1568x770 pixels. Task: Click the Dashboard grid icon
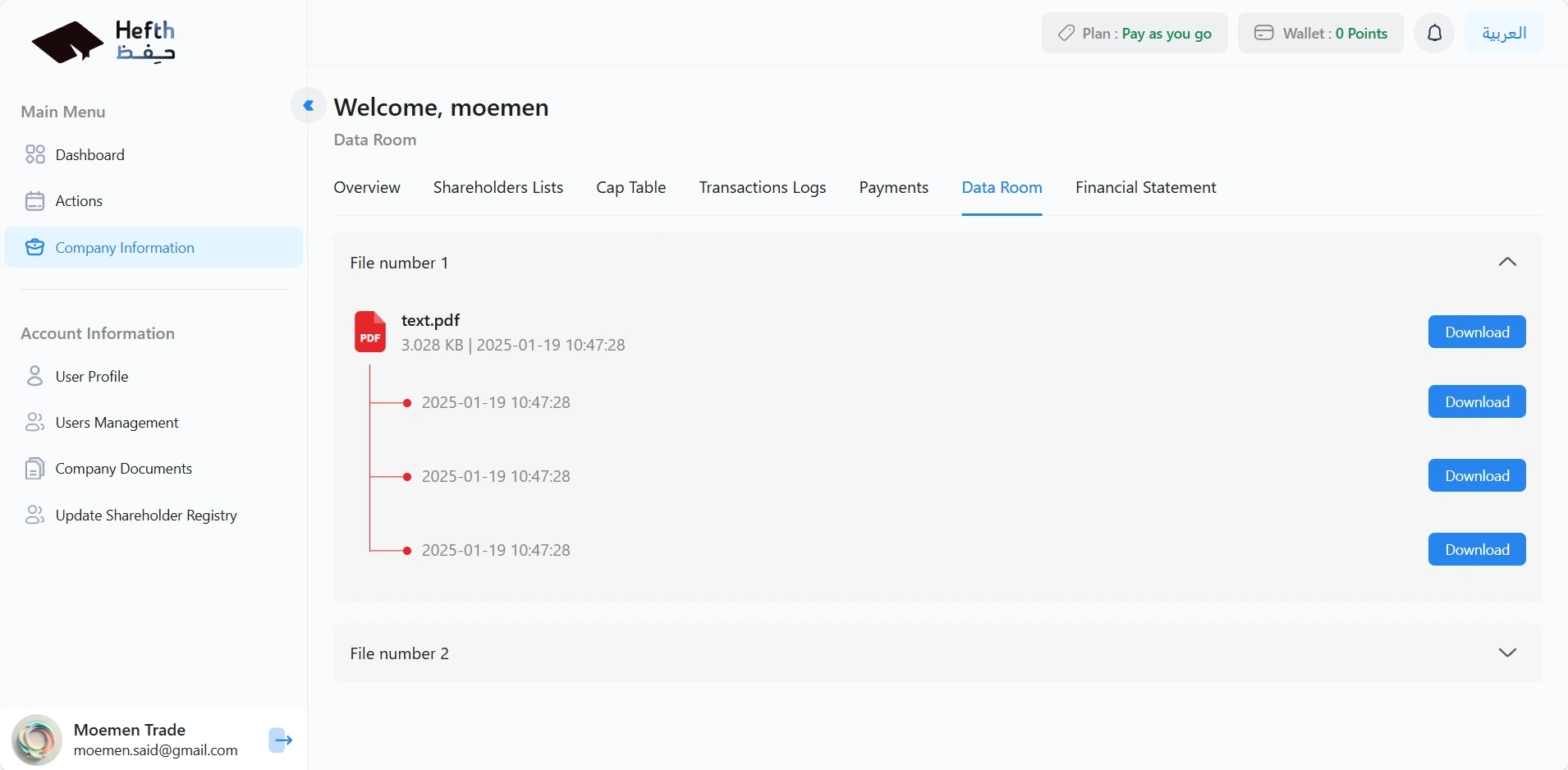pyautogui.click(x=34, y=154)
